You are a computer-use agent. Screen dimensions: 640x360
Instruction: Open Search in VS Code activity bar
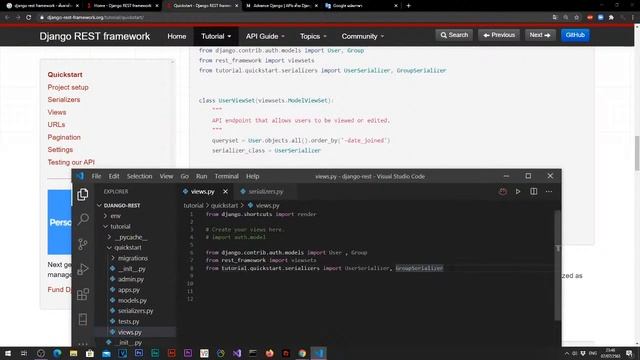(x=83, y=219)
